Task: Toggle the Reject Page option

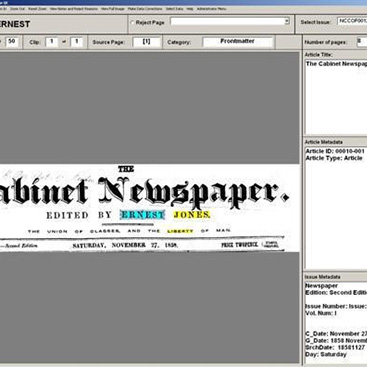Action: 133,23
